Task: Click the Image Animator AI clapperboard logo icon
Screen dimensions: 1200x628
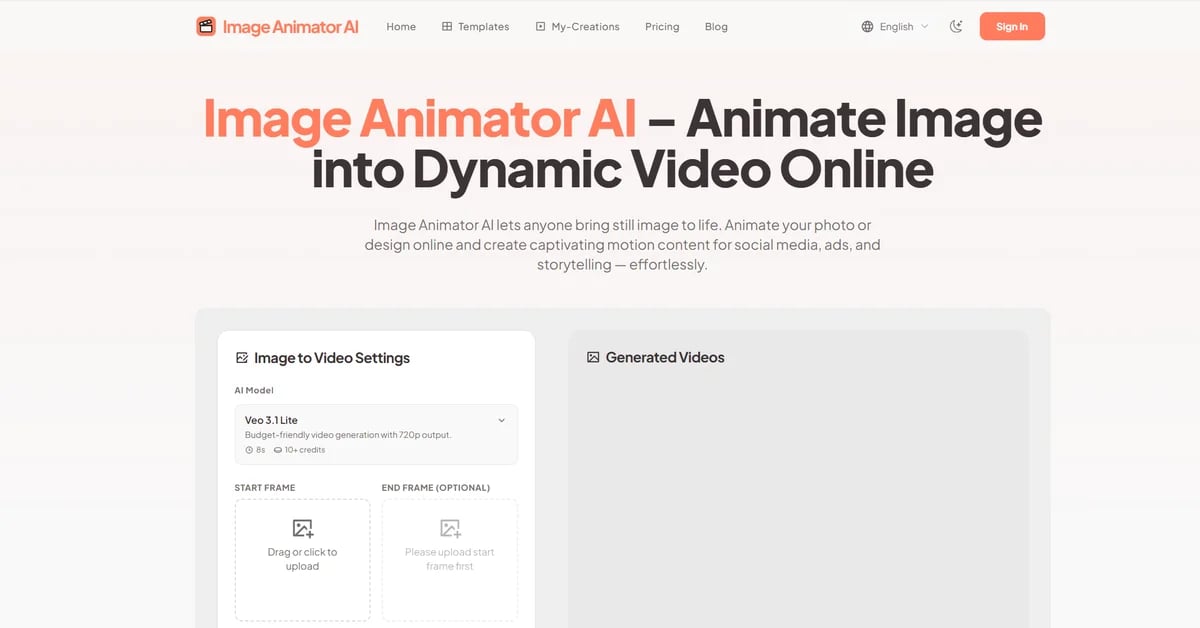Action: point(206,27)
